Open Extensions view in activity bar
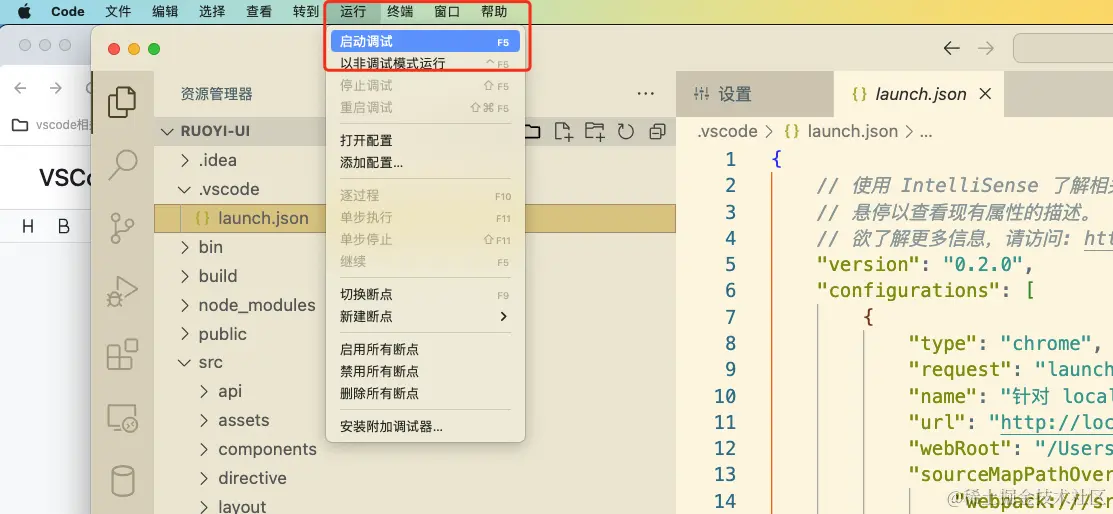The height and width of the screenshot is (514, 1113). (122, 354)
